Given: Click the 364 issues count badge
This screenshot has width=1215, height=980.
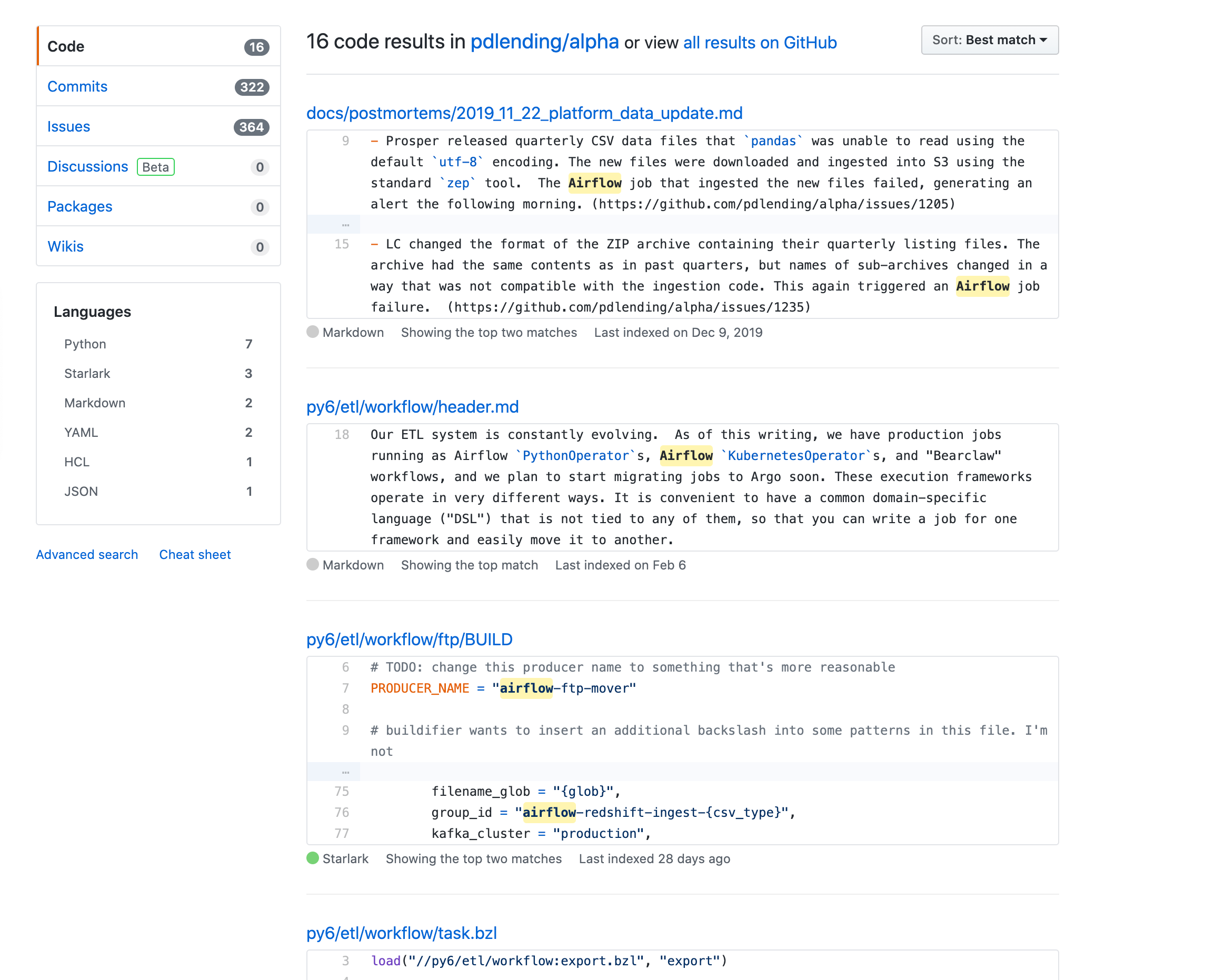Looking at the screenshot, I should point(251,127).
